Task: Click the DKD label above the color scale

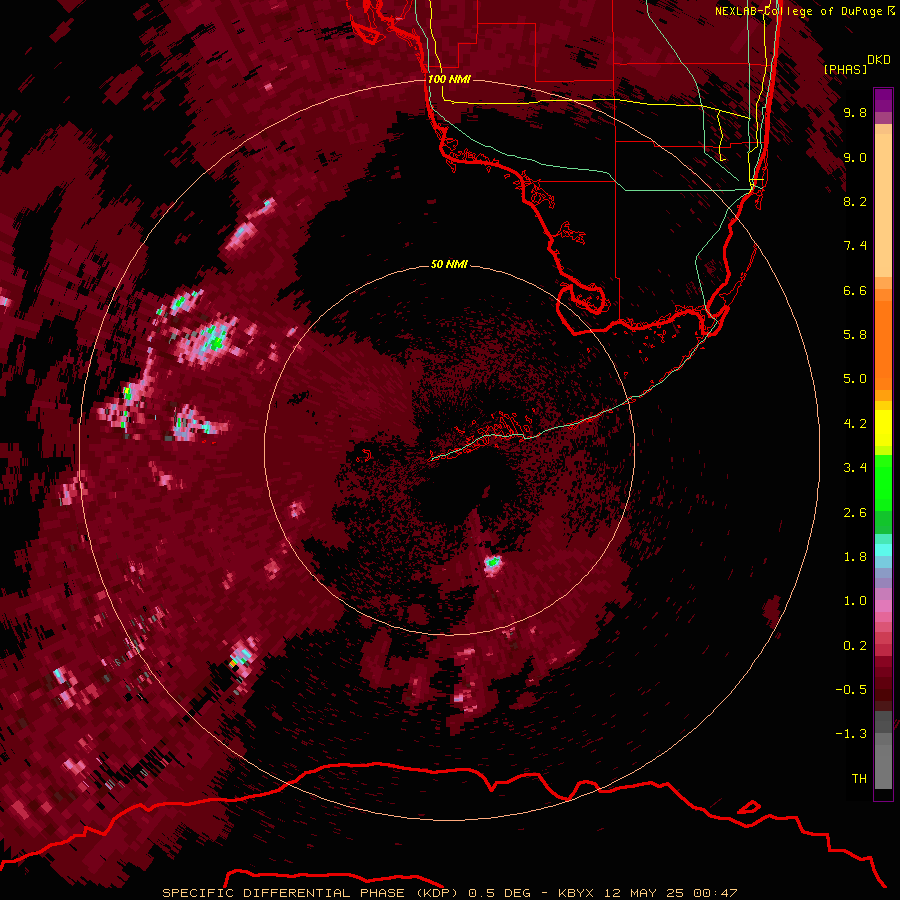Action: [x=879, y=60]
